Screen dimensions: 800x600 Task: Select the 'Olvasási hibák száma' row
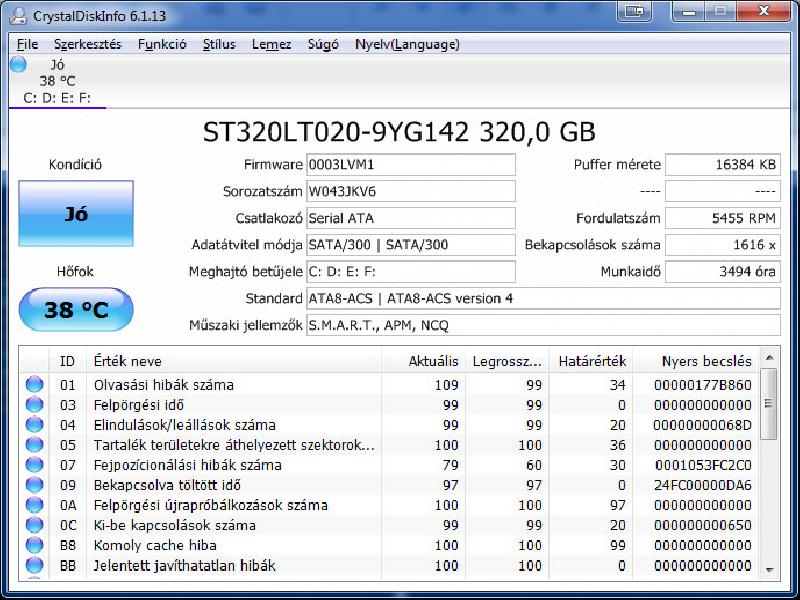pos(390,384)
